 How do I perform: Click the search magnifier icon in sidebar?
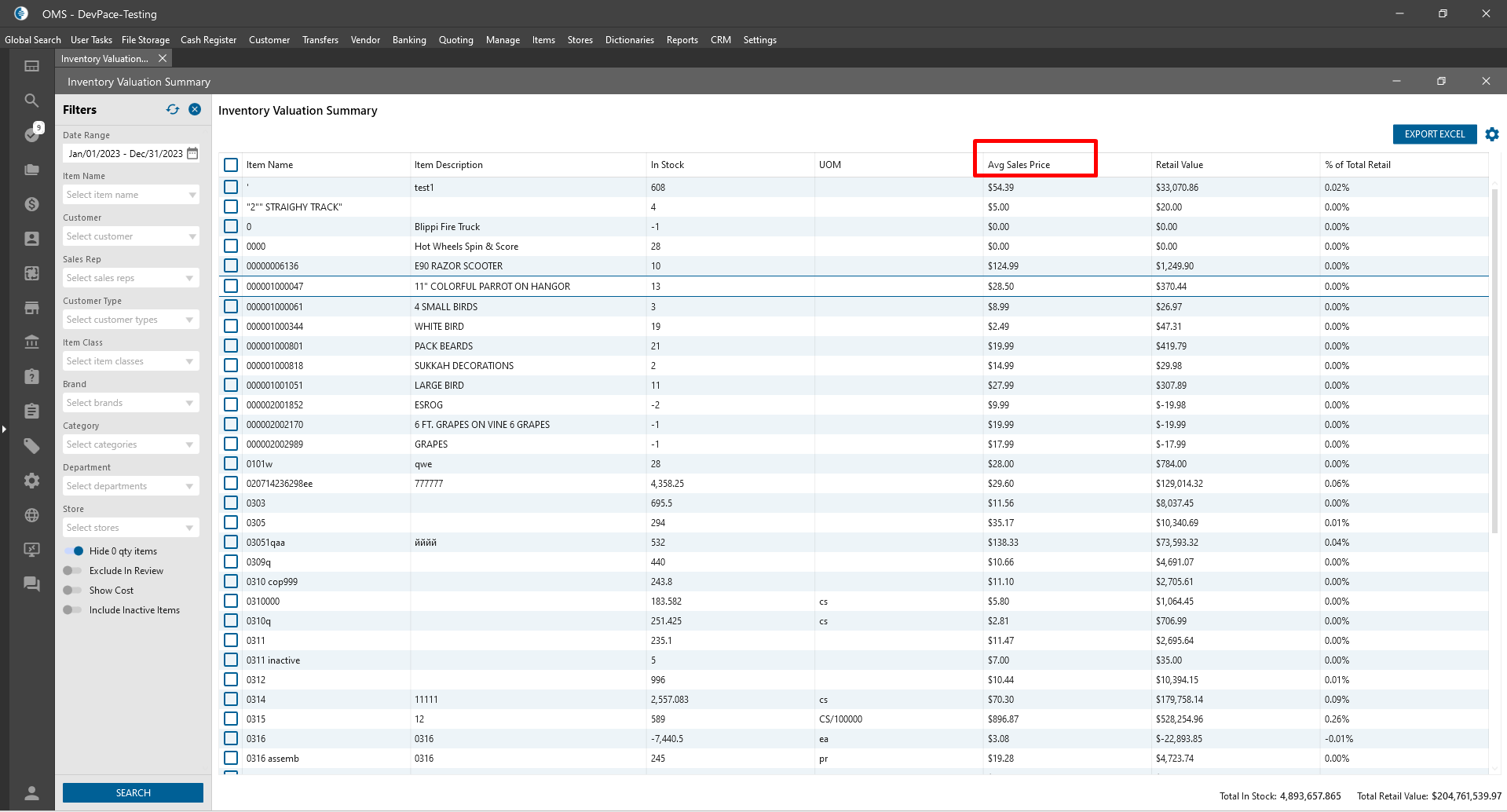point(31,101)
